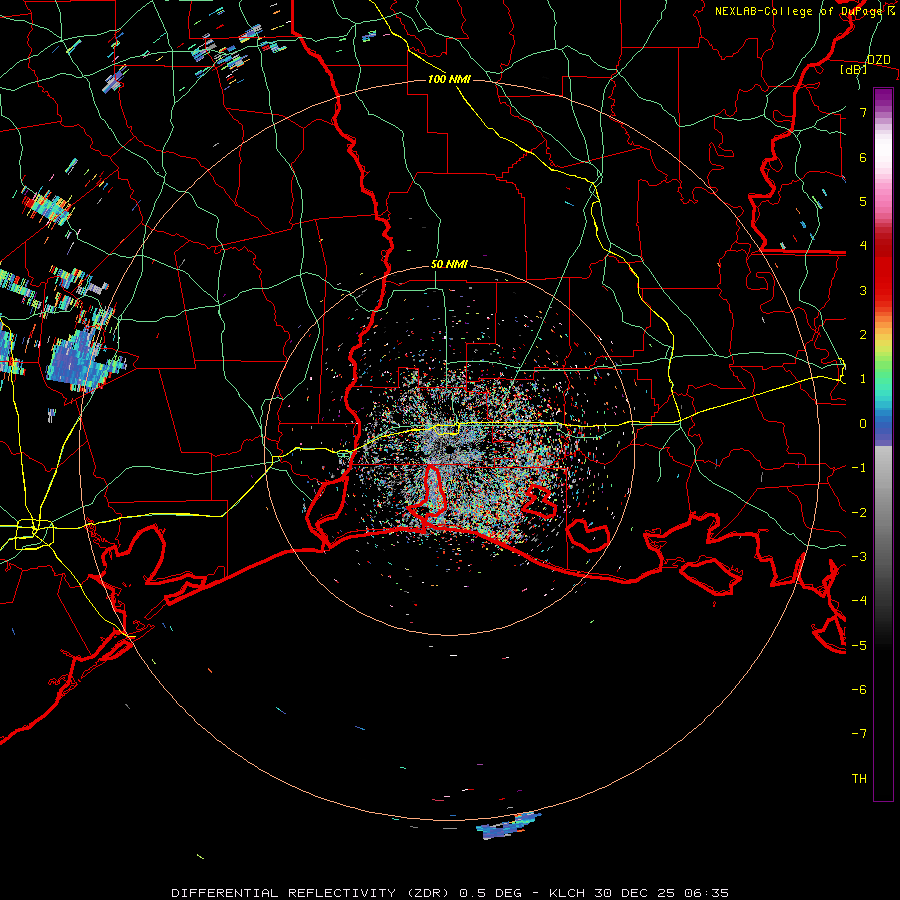Select the "1" tick label on scale
The image size is (900, 900).
(x=863, y=379)
